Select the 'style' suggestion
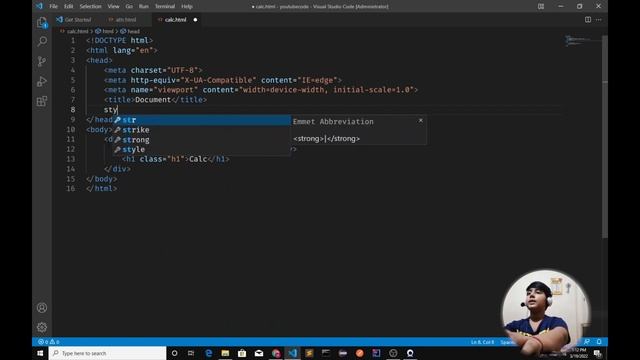This screenshot has height=360, width=640. click(x=201, y=149)
